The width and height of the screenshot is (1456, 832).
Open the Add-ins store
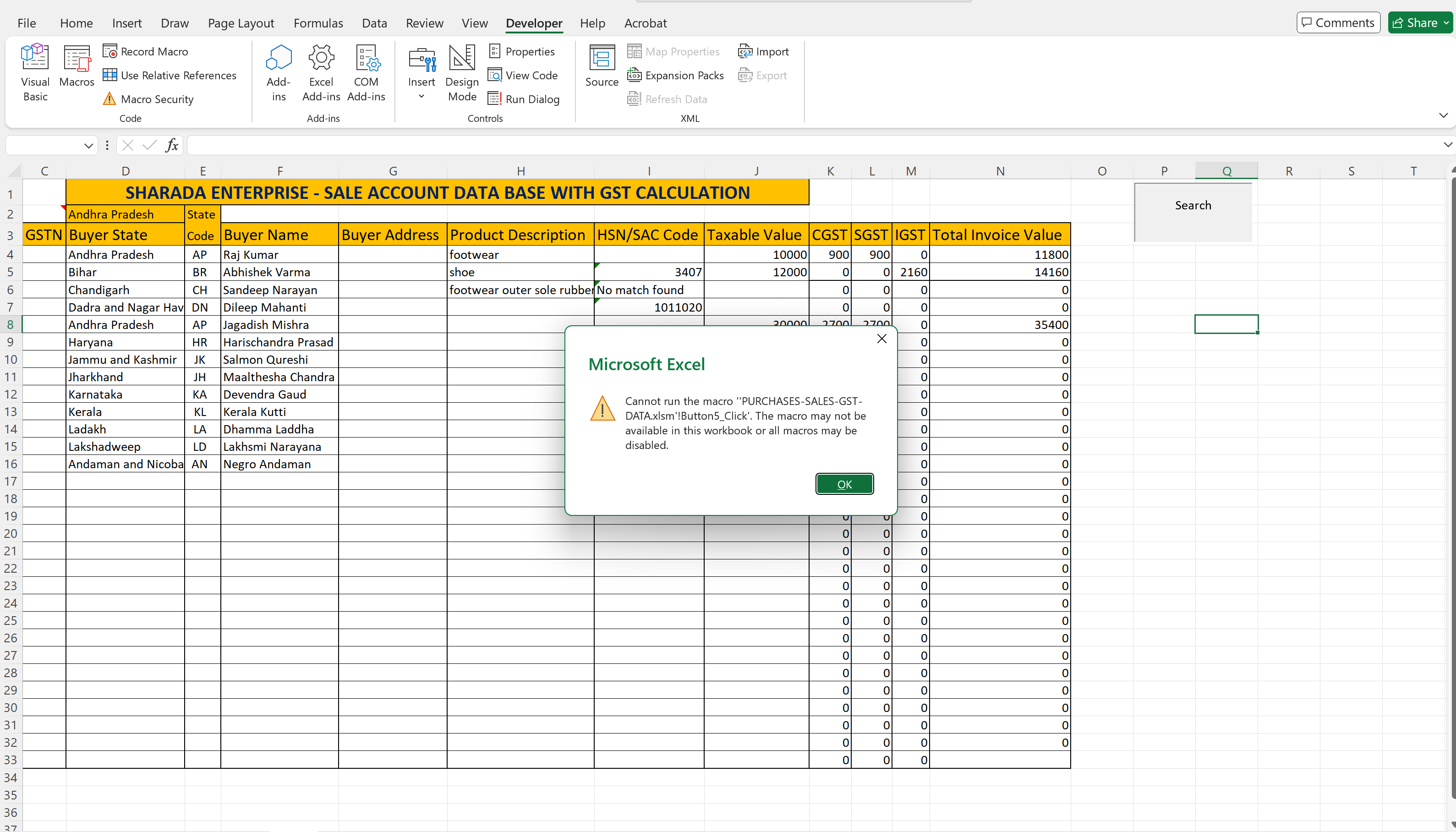pyautogui.click(x=278, y=72)
